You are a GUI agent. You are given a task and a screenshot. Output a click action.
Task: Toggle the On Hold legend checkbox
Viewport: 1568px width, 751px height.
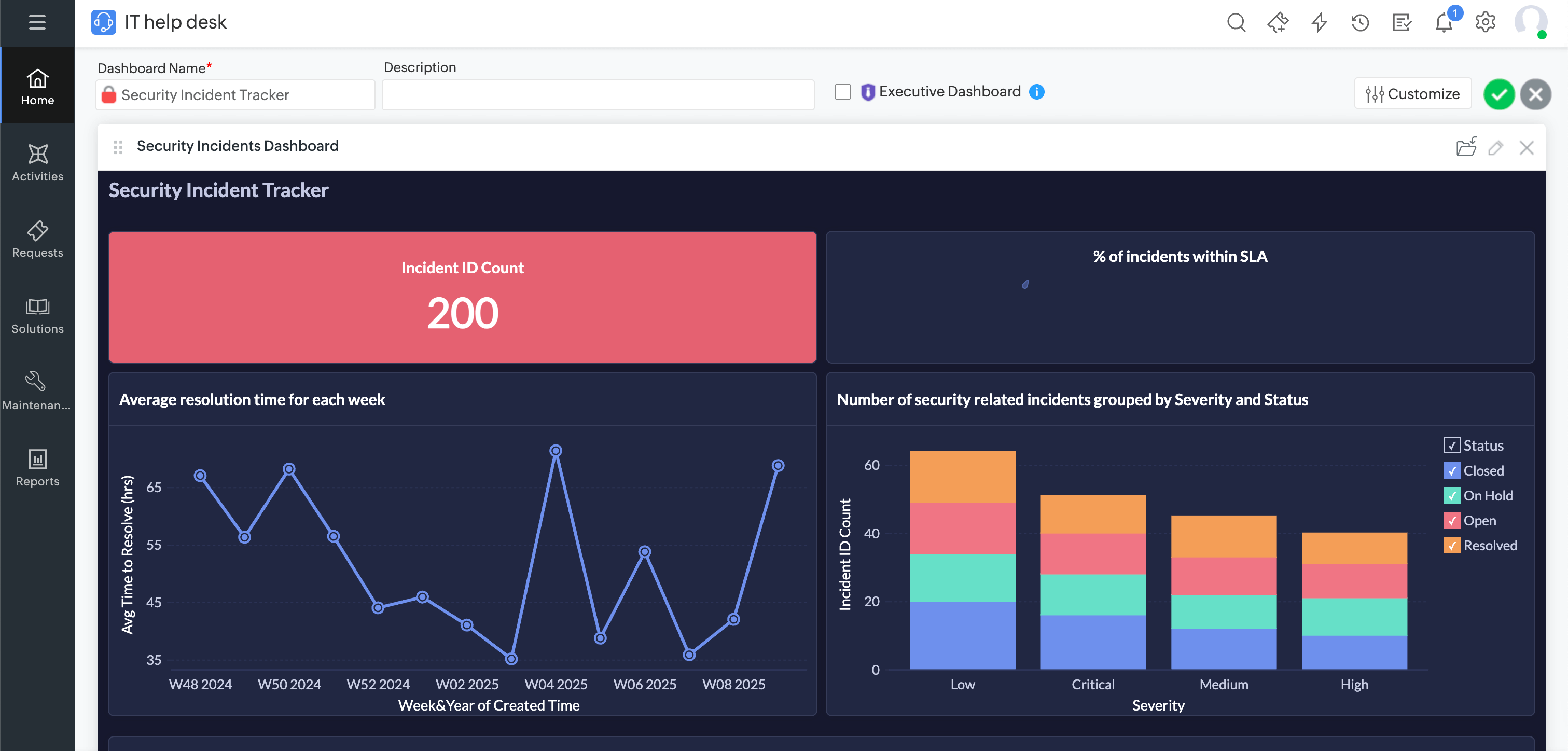(1452, 495)
